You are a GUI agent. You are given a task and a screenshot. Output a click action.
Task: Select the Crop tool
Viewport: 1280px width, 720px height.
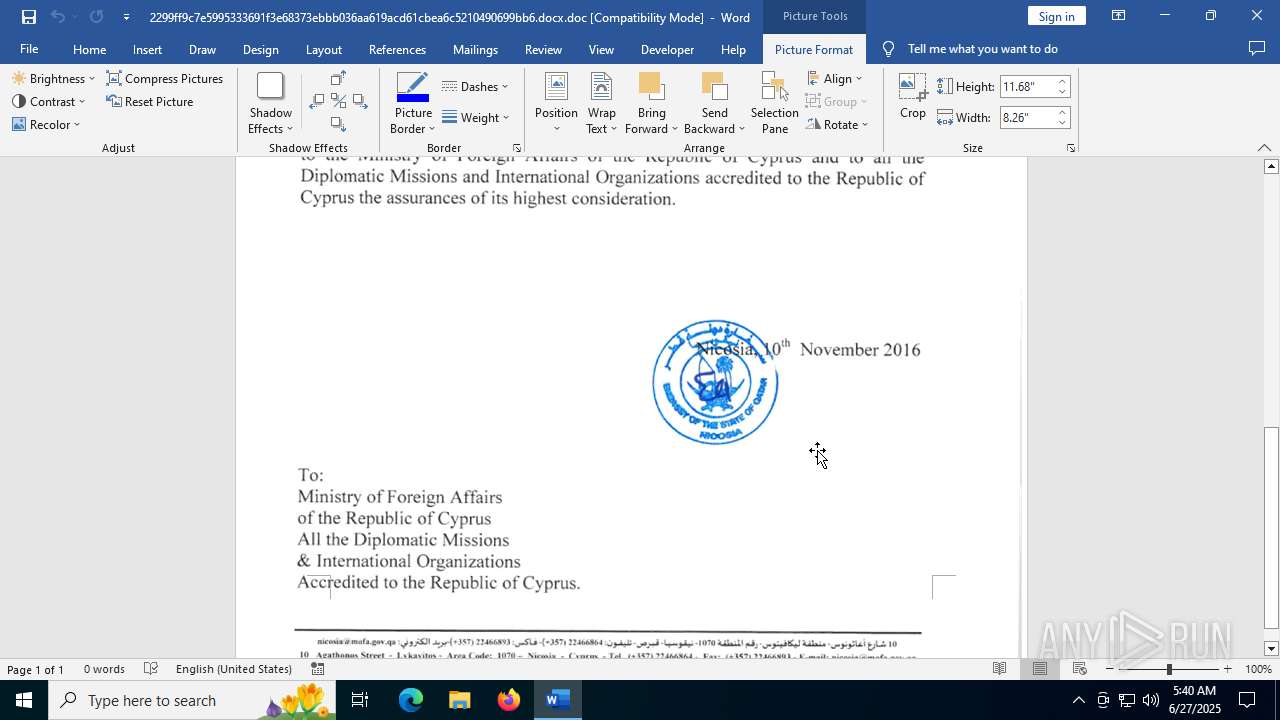coord(913,96)
